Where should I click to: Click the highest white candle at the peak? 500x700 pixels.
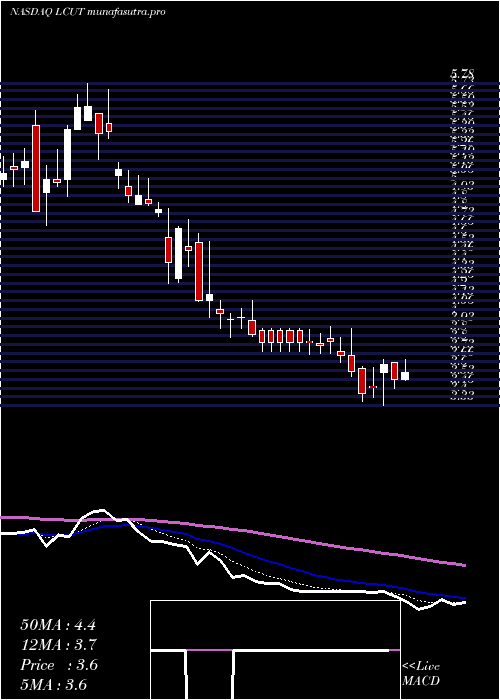88,113
